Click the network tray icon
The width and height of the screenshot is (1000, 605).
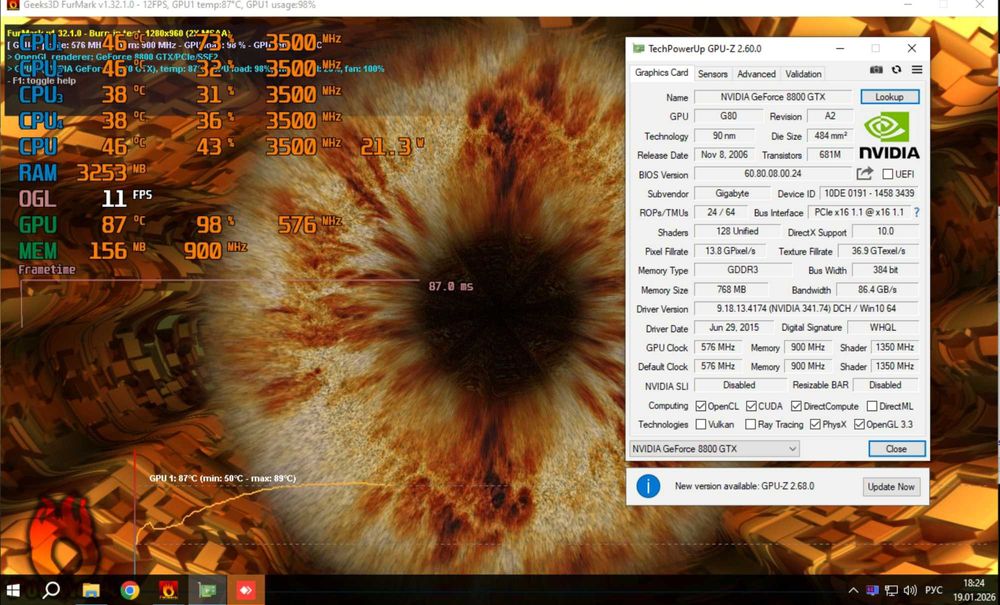pos(891,590)
